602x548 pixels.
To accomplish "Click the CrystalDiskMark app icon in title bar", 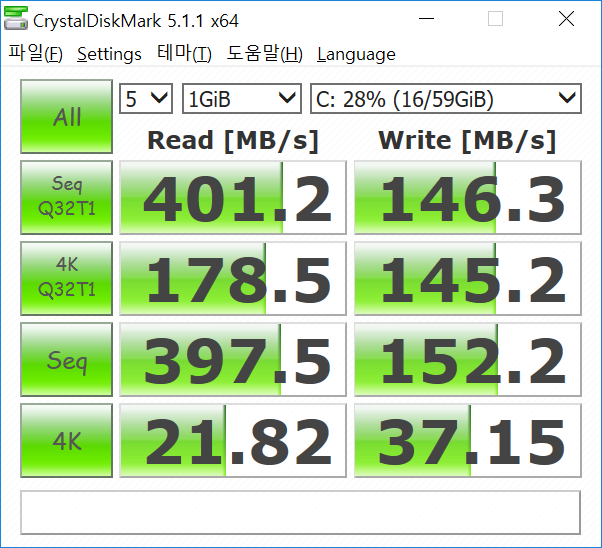I will [16, 18].
